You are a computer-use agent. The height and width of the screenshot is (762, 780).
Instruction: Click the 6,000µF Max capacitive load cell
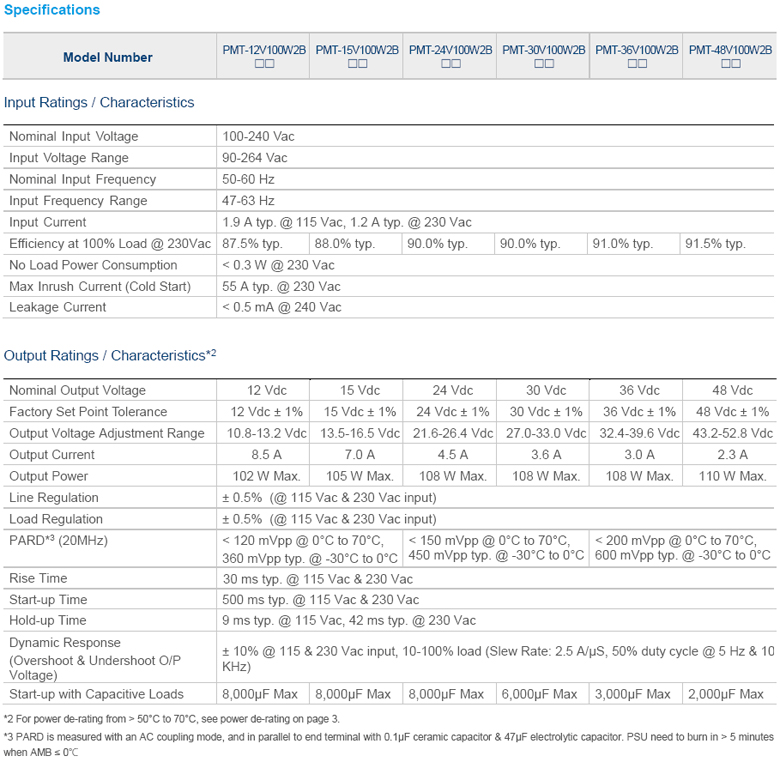pyautogui.click(x=543, y=694)
